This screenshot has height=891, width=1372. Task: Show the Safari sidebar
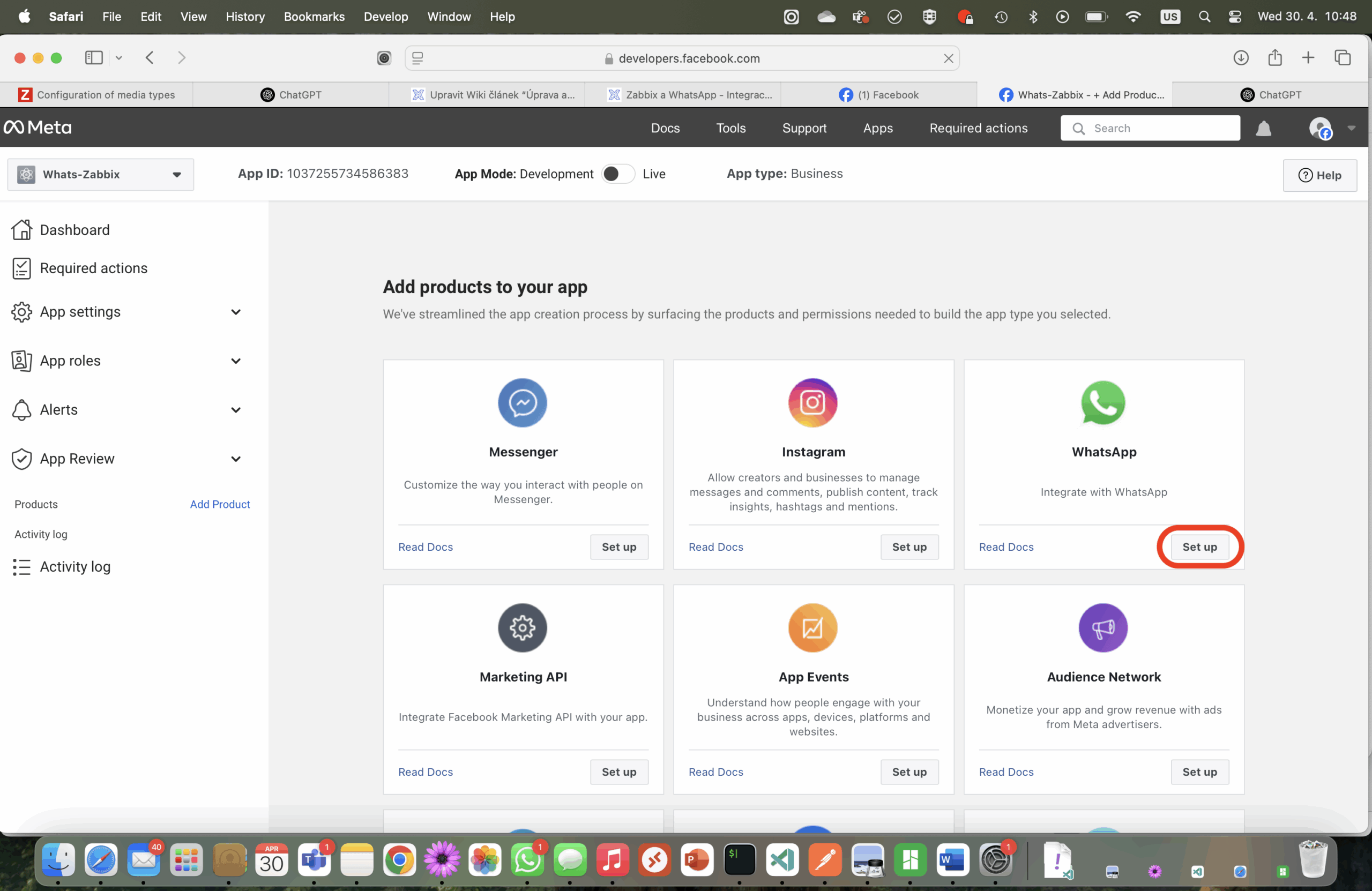[x=93, y=58]
